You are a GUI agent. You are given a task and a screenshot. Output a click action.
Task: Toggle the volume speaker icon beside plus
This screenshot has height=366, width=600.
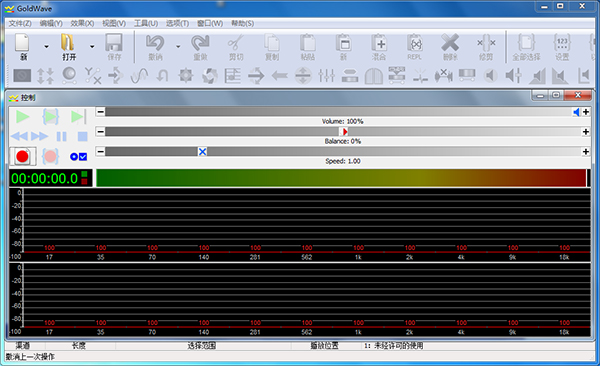coord(576,112)
